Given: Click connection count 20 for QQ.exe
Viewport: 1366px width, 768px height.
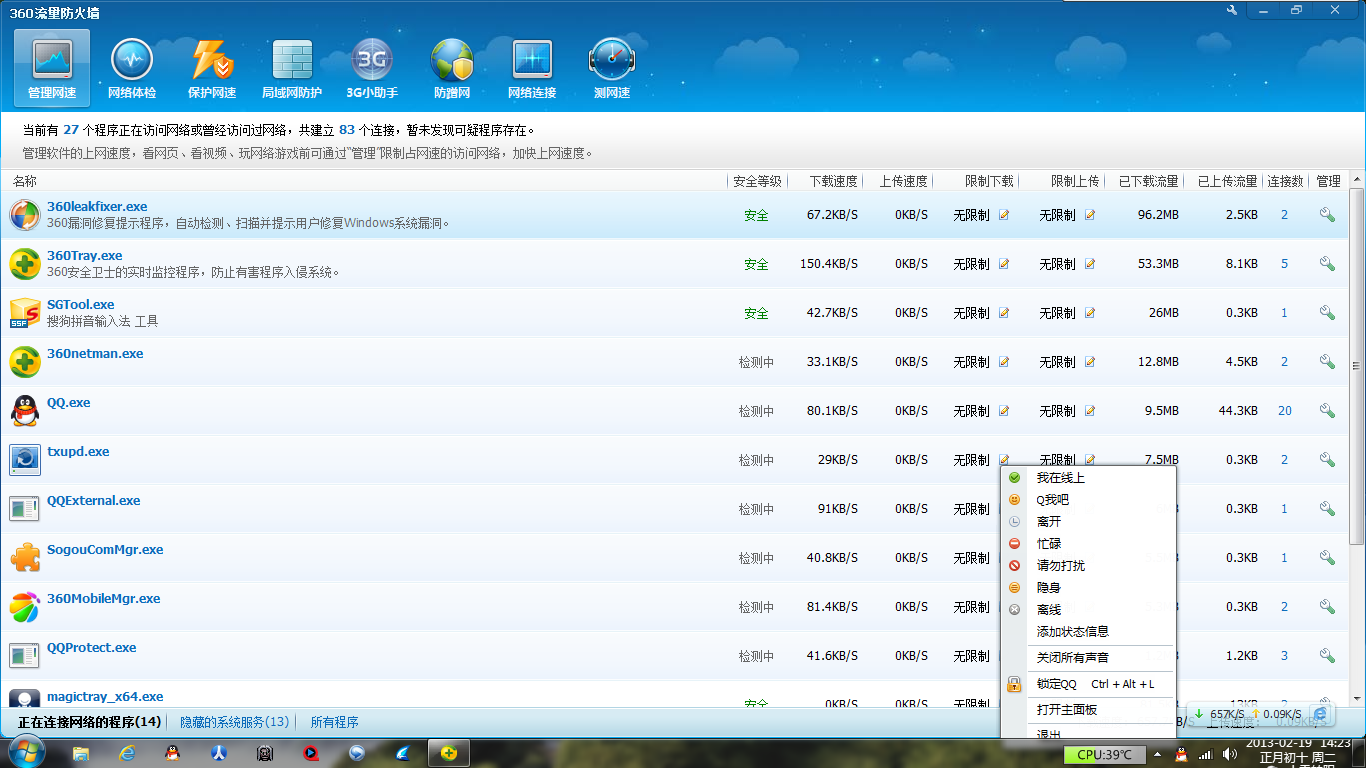Looking at the screenshot, I should pos(1285,411).
